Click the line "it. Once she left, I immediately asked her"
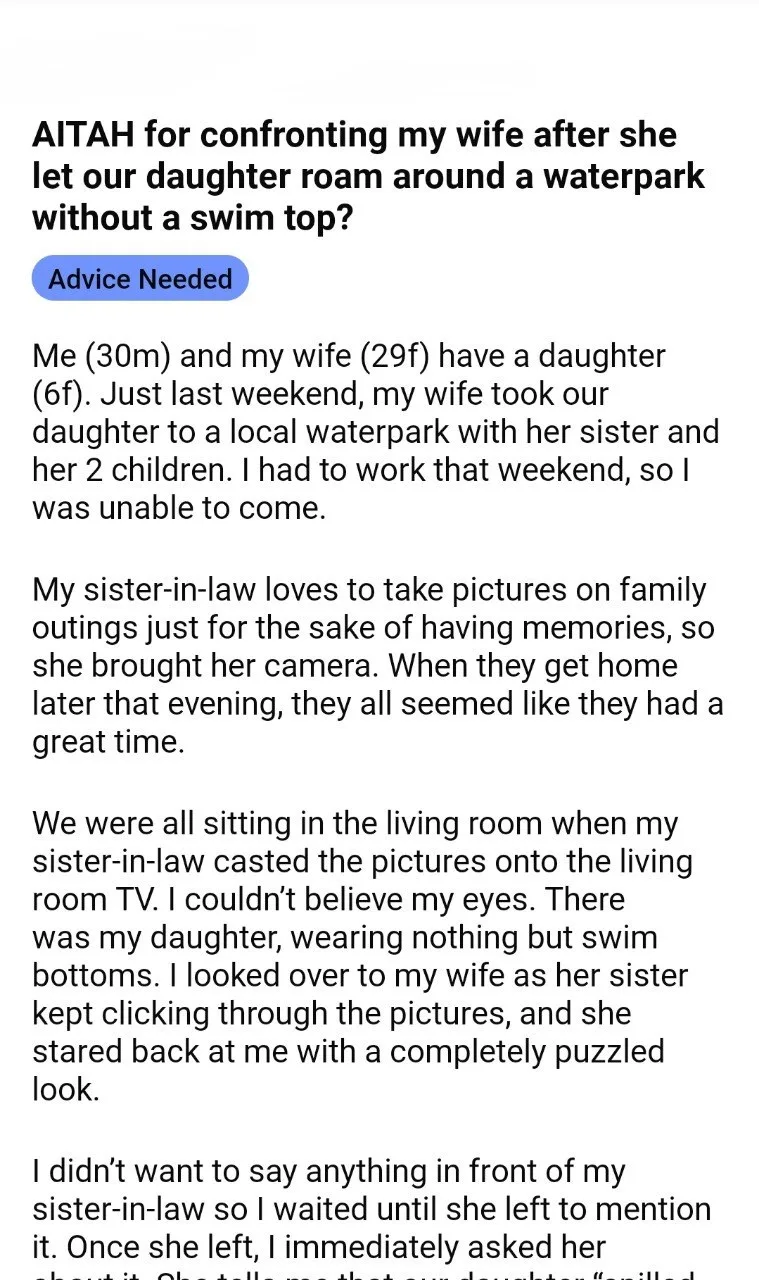 tap(319, 1248)
